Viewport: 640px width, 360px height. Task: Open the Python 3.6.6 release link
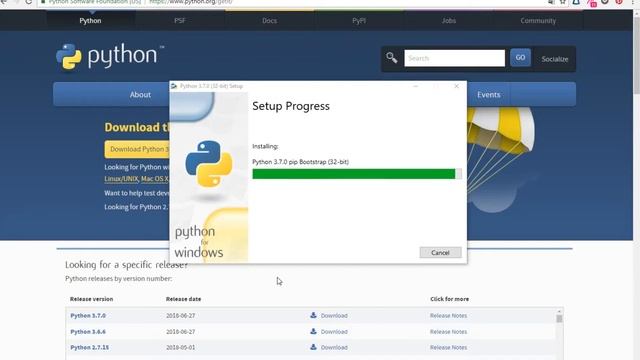pos(88,331)
